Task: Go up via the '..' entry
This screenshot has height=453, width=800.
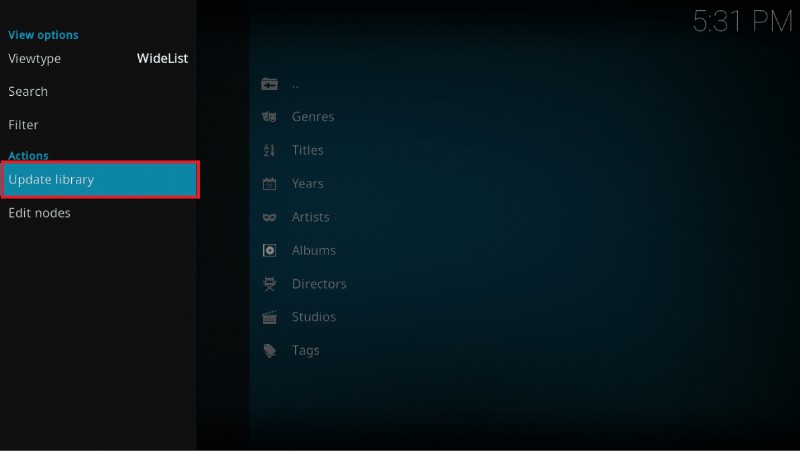Action: (295, 86)
